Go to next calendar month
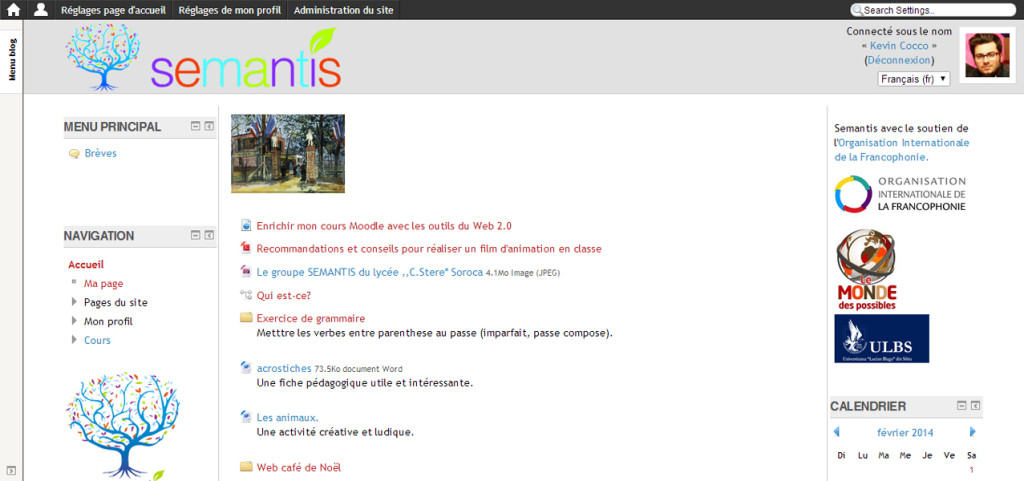1024x481 pixels. click(972, 432)
